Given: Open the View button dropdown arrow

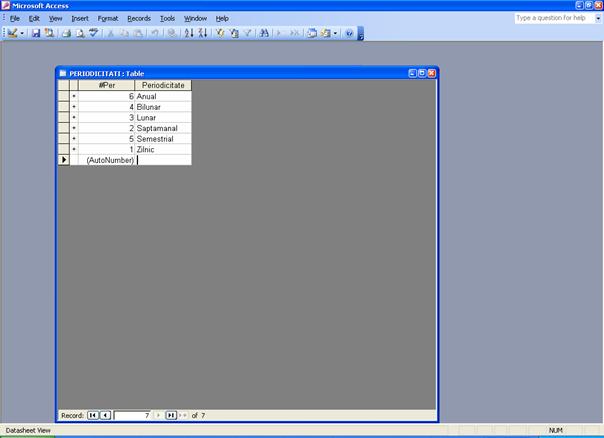Looking at the screenshot, I should (x=23, y=33).
